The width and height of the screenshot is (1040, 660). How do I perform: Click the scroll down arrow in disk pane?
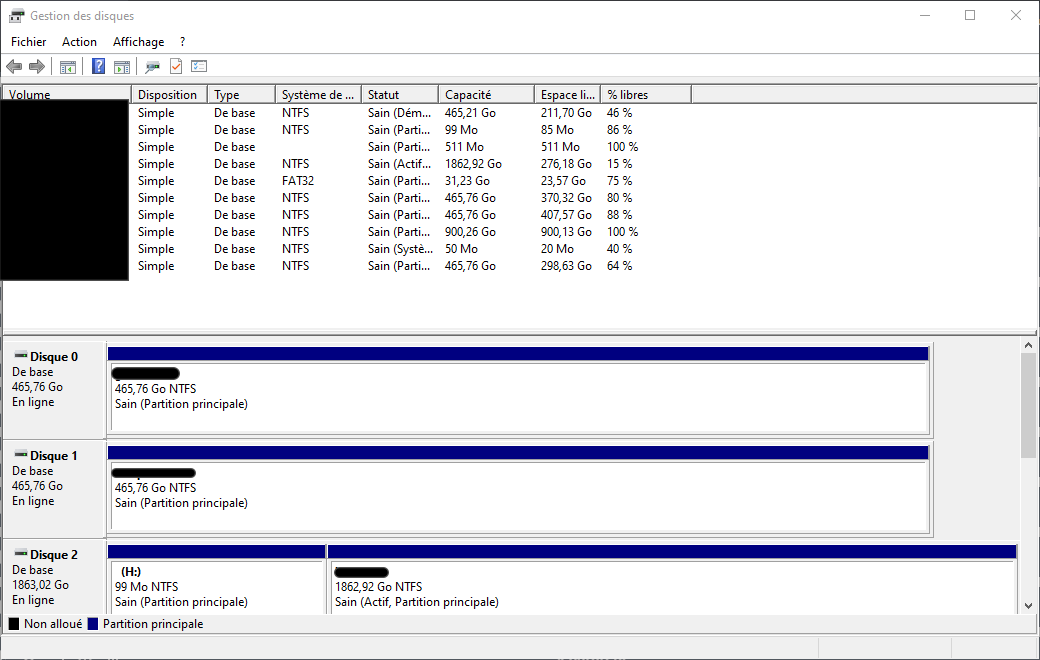tap(1029, 605)
